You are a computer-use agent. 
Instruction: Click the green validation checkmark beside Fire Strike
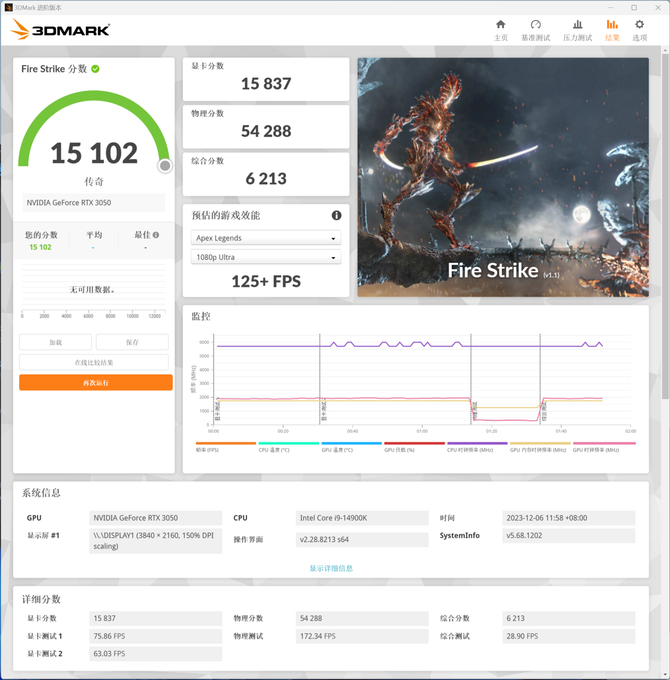96,69
